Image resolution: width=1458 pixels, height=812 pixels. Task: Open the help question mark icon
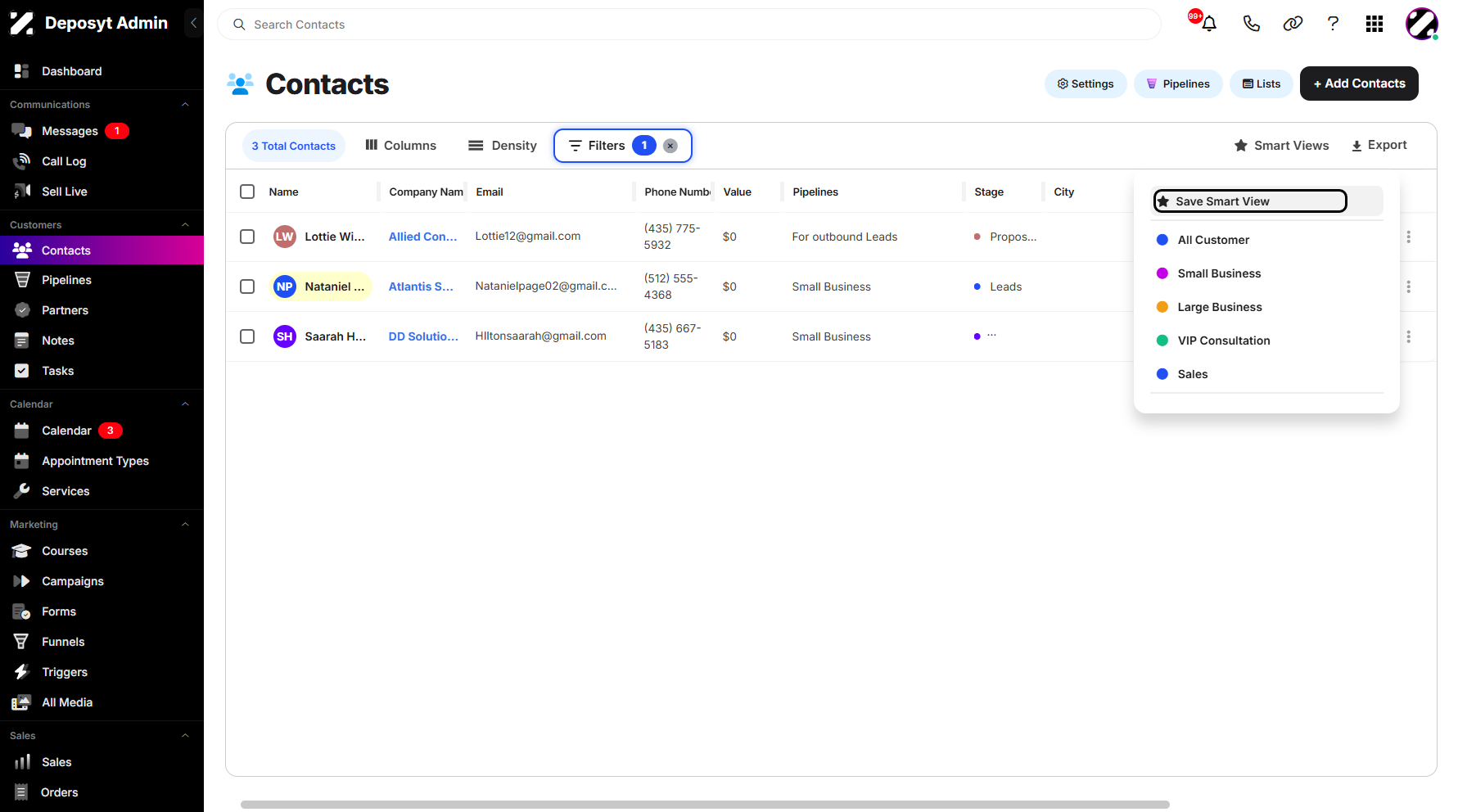(1333, 24)
